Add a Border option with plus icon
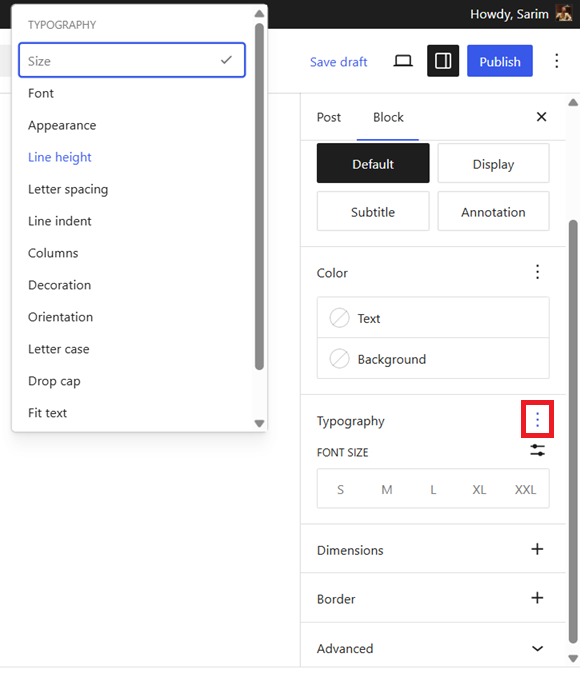This screenshot has height=689, width=580. [x=537, y=598]
